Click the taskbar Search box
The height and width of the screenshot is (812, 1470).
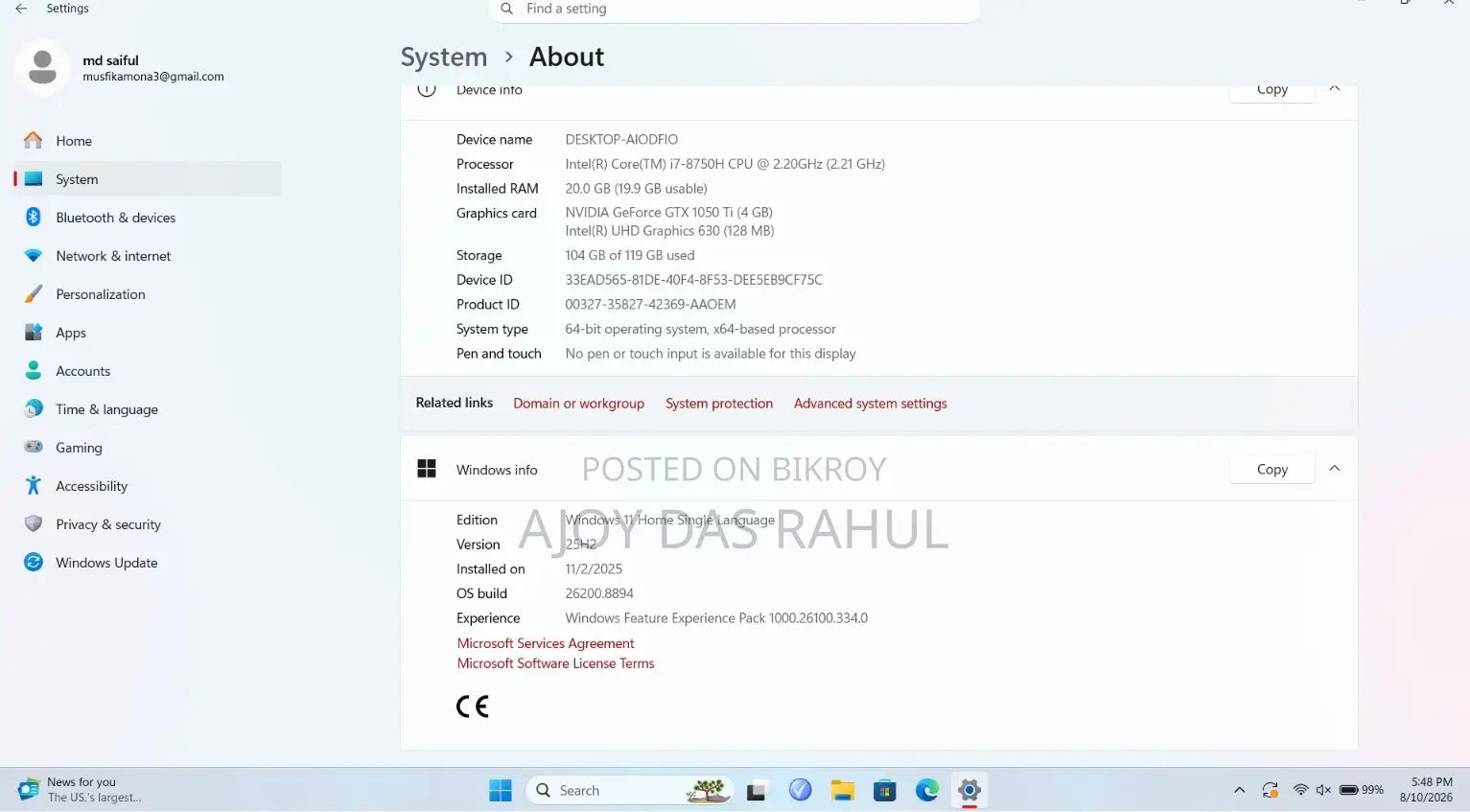point(630,790)
